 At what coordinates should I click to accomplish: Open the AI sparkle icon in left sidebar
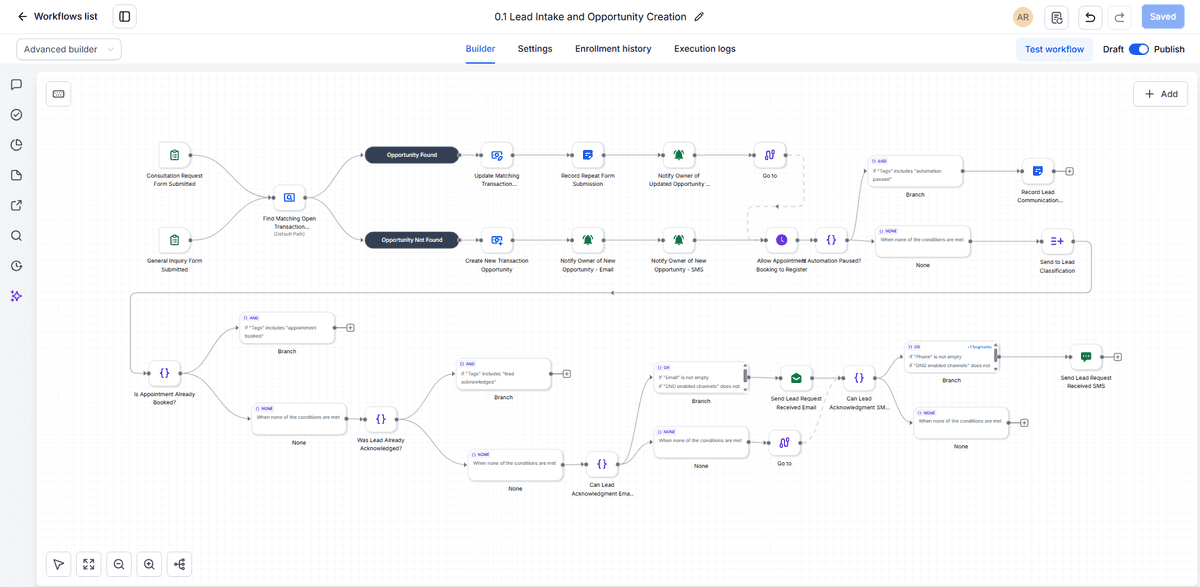[16, 296]
